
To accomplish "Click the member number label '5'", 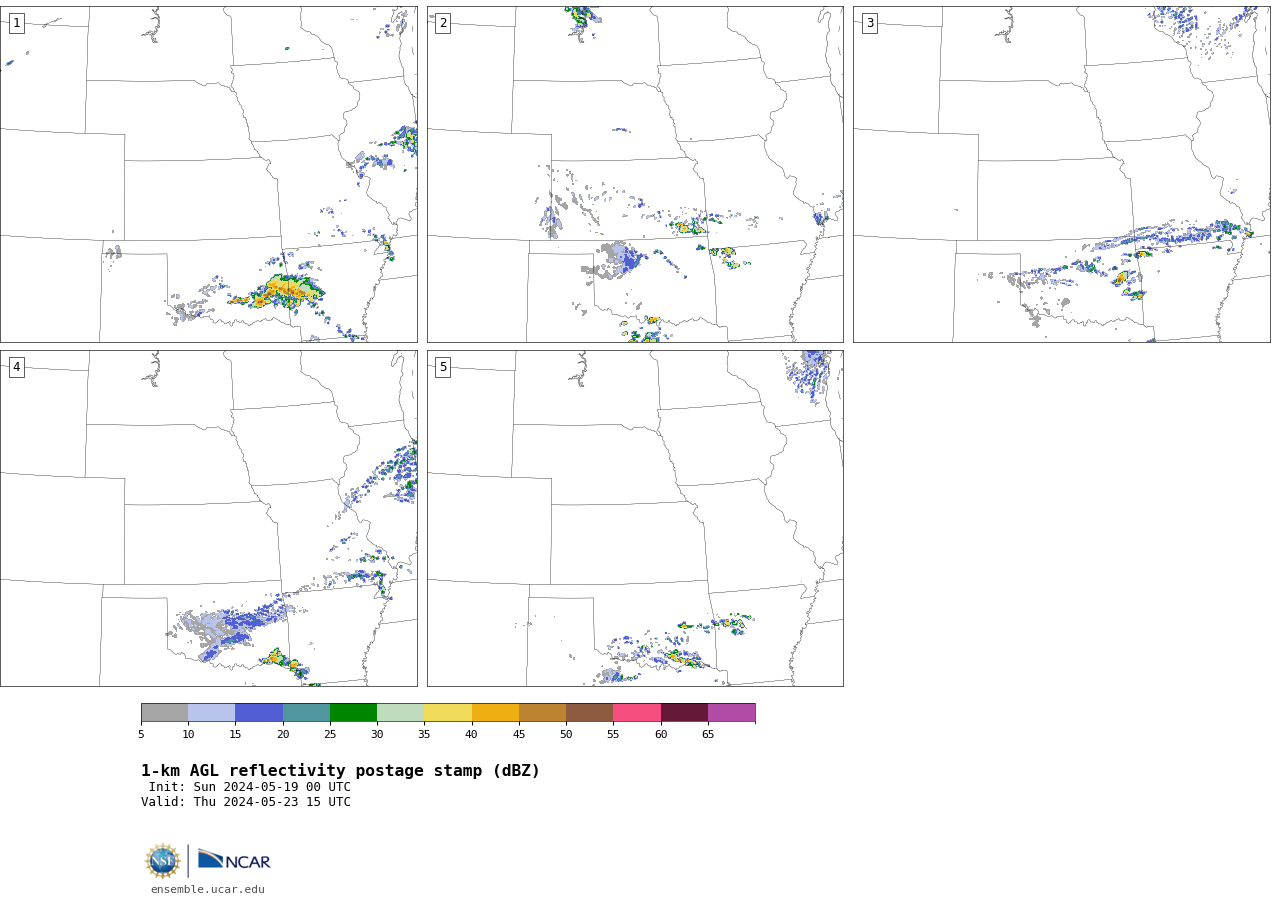I will (x=443, y=367).
